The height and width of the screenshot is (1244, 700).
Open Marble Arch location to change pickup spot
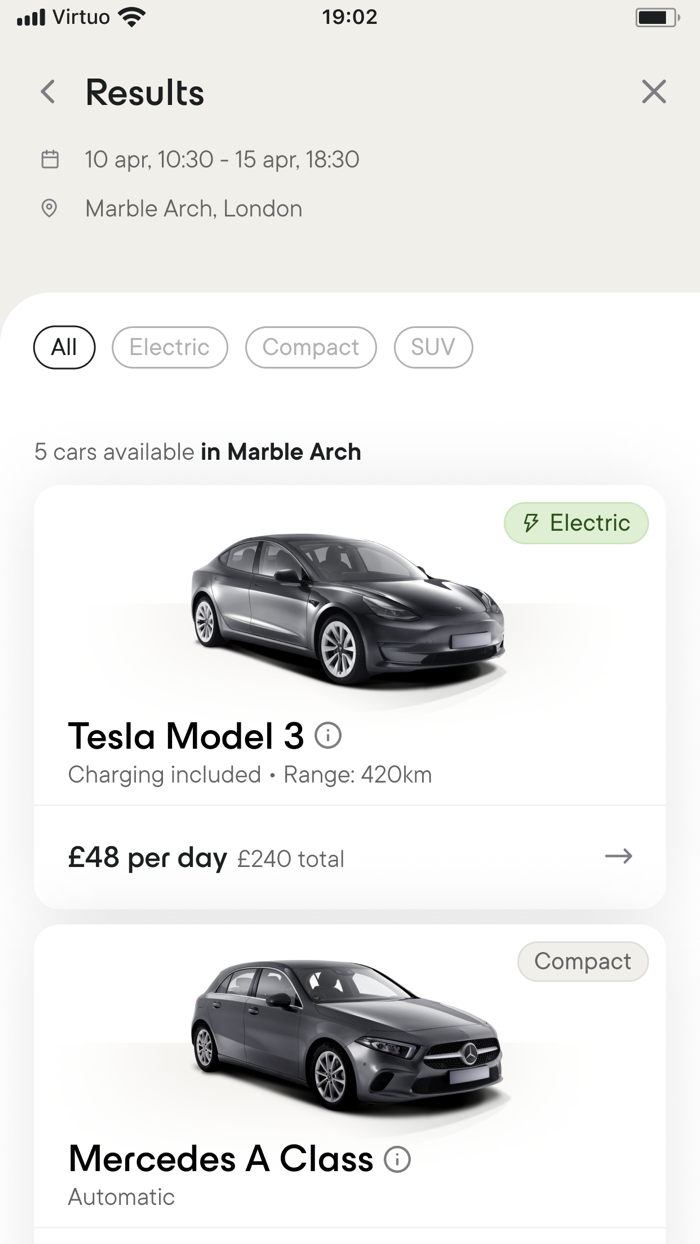[194, 209]
